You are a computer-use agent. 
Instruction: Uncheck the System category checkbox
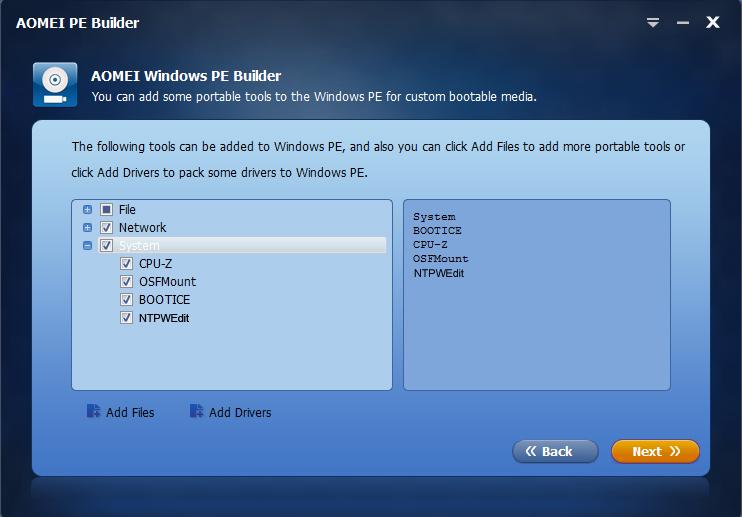tap(106, 245)
